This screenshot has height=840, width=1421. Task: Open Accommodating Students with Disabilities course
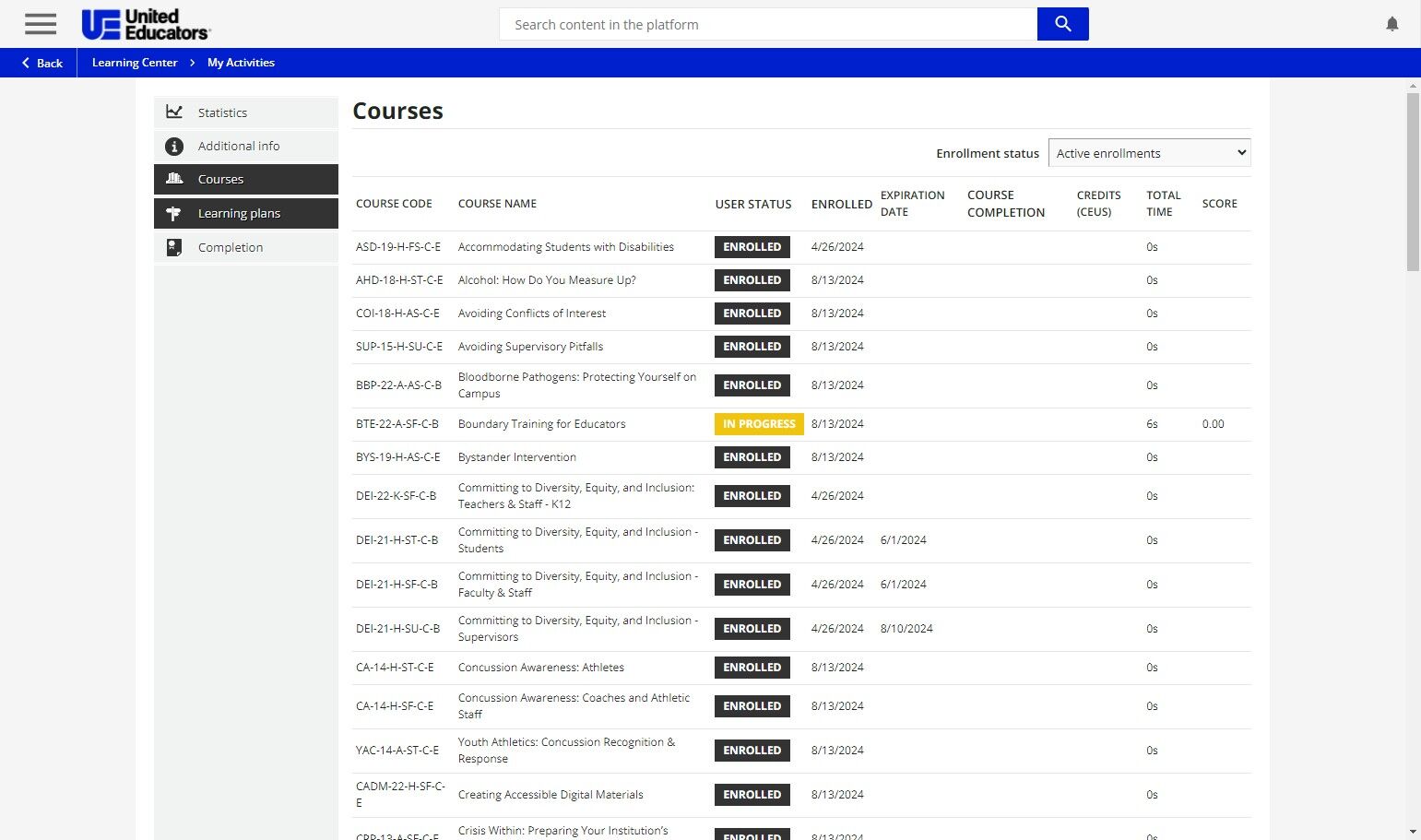(x=566, y=247)
